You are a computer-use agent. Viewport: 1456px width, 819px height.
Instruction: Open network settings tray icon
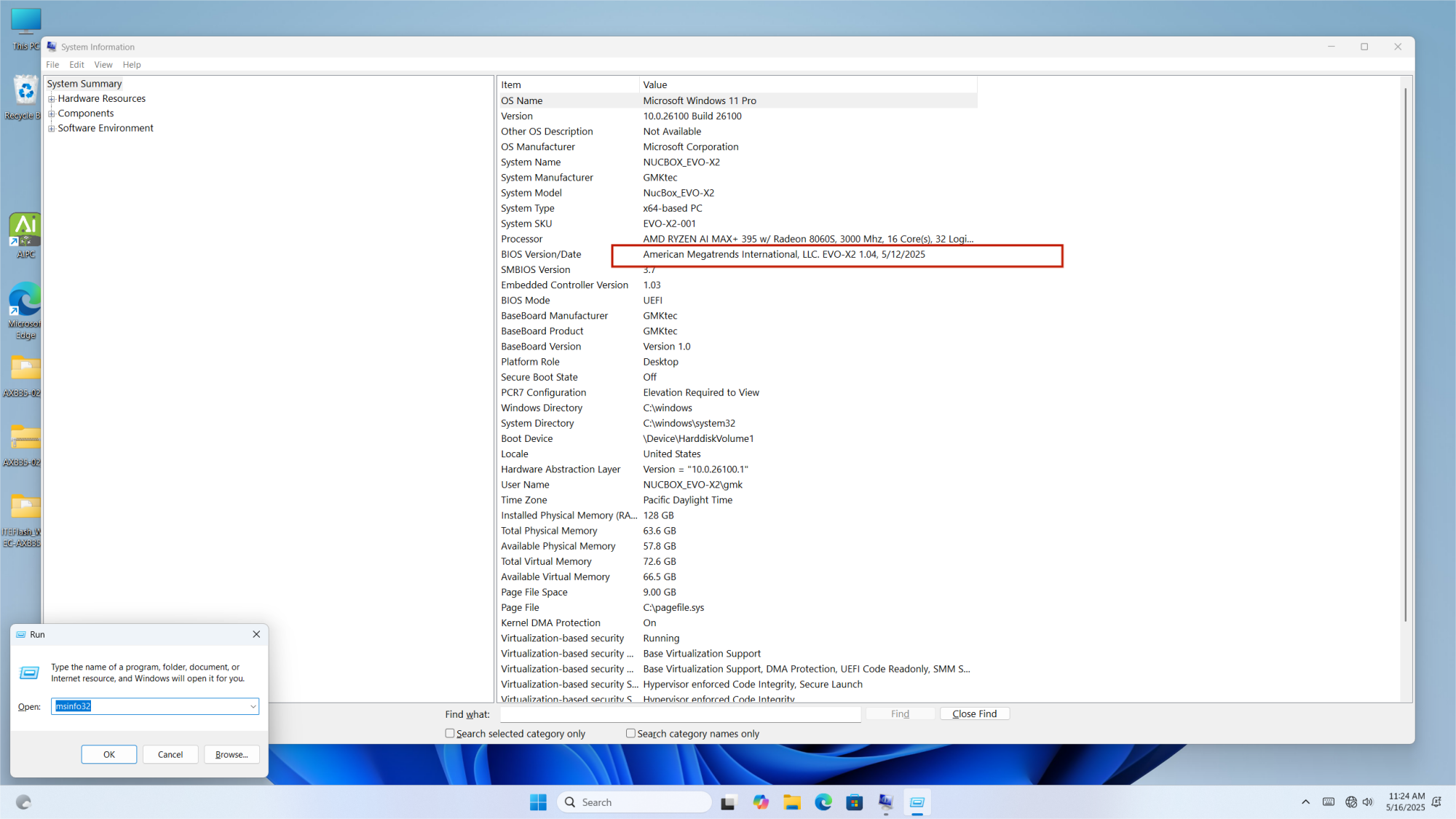click(1351, 802)
